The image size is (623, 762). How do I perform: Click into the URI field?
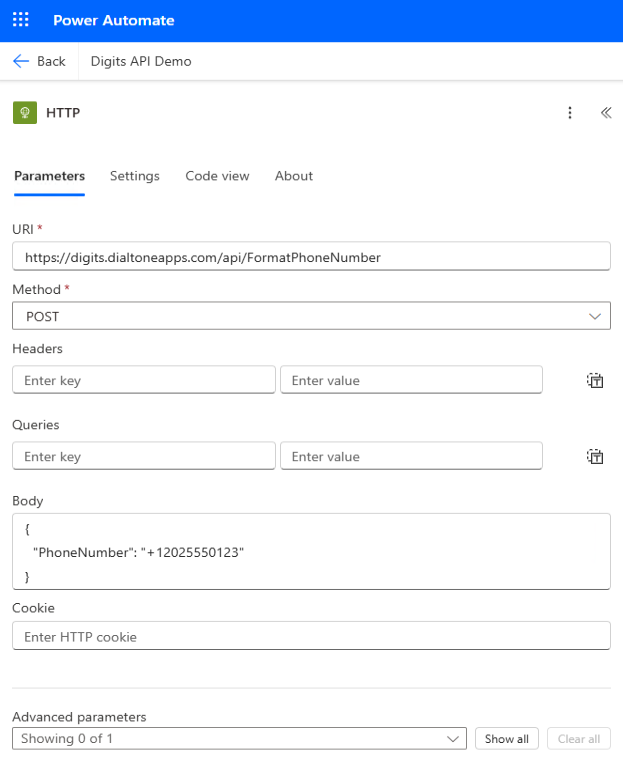[311, 256]
